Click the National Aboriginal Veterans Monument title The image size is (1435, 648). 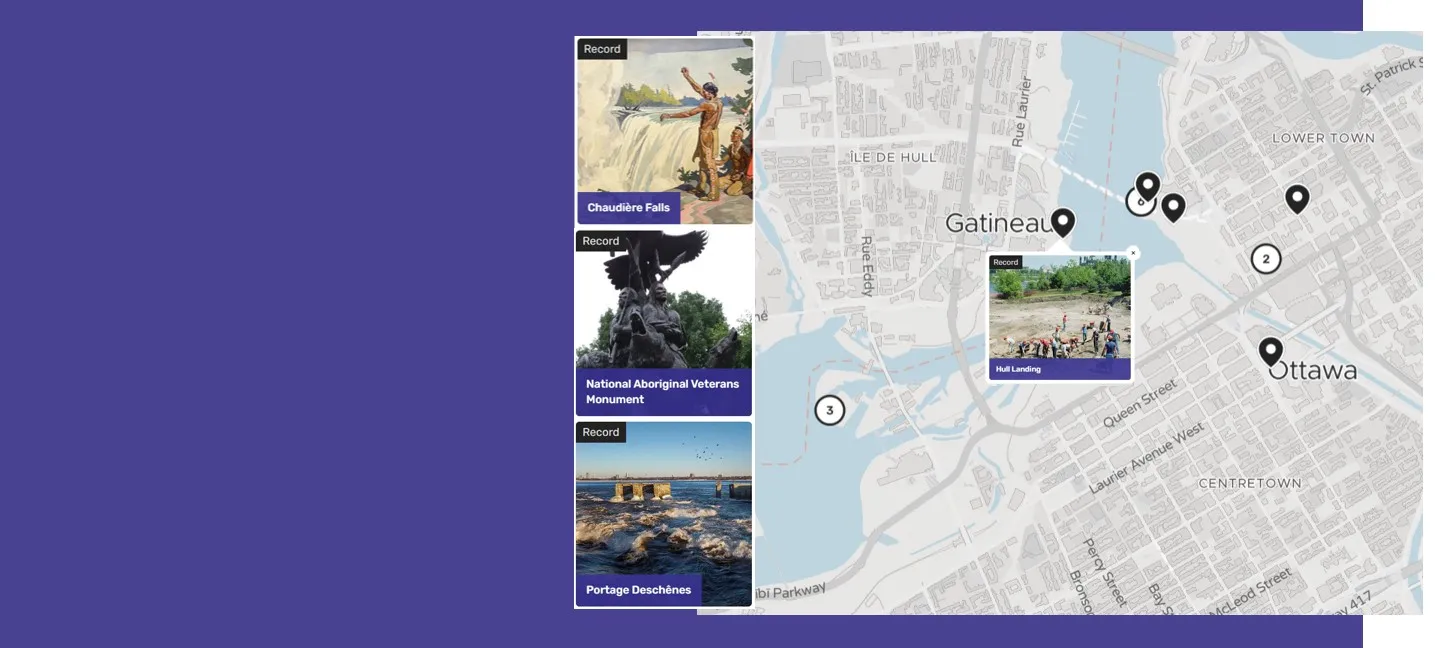pos(662,391)
